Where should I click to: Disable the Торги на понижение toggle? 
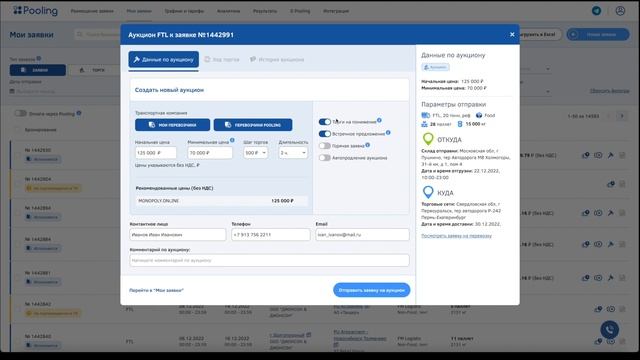coord(324,122)
